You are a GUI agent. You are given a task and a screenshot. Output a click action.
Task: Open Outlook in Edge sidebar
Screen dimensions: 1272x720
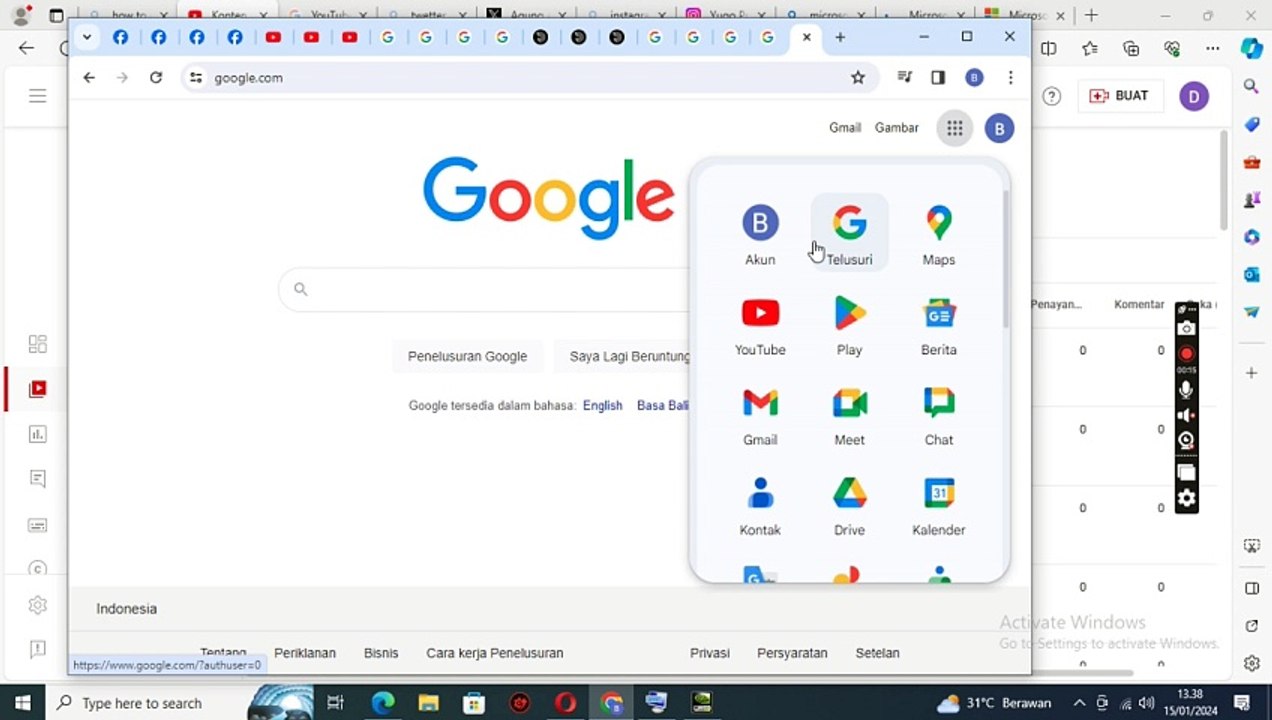point(1251,274)
